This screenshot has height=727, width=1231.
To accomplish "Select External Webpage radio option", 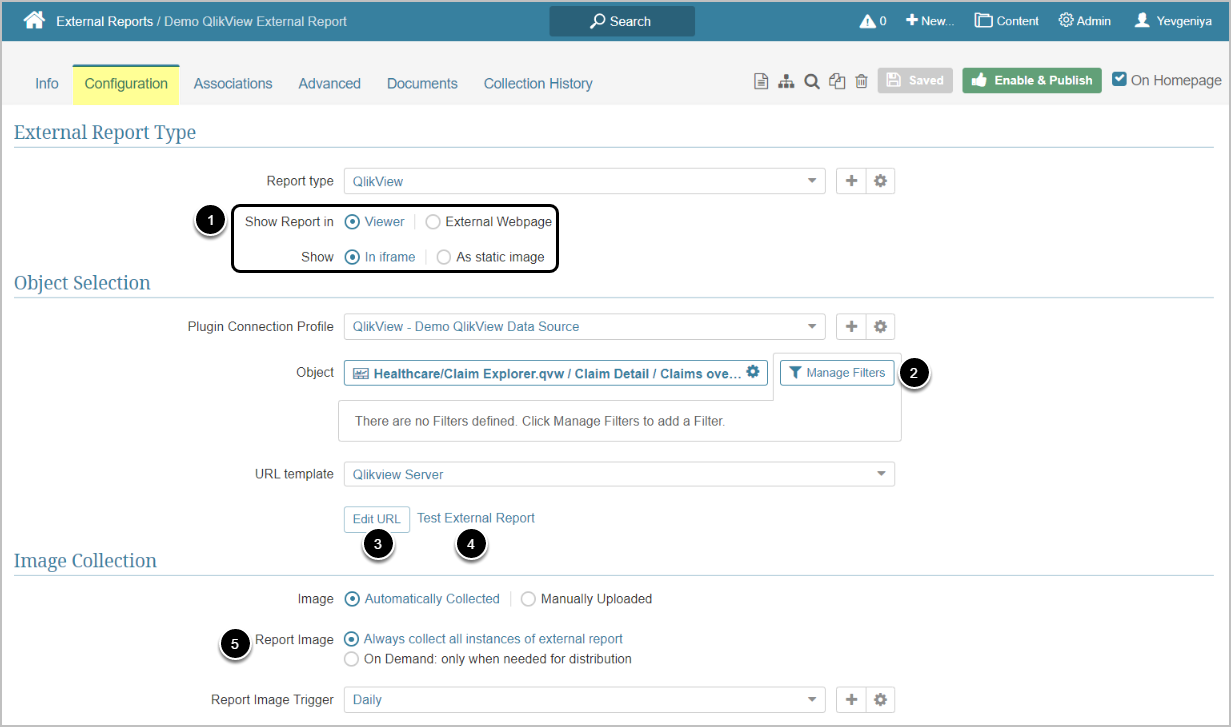I will click(x=433, y=222).
